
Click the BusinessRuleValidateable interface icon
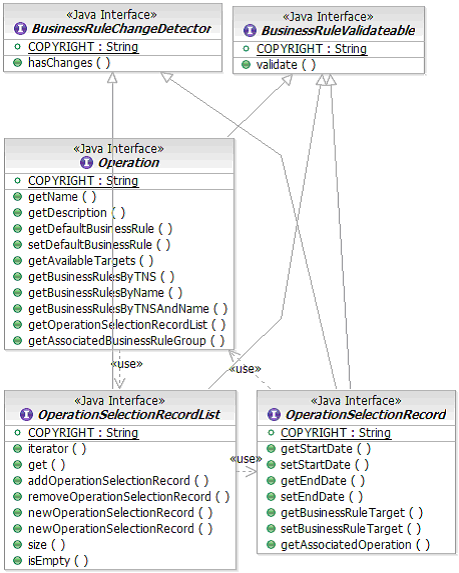click(250, 30)
